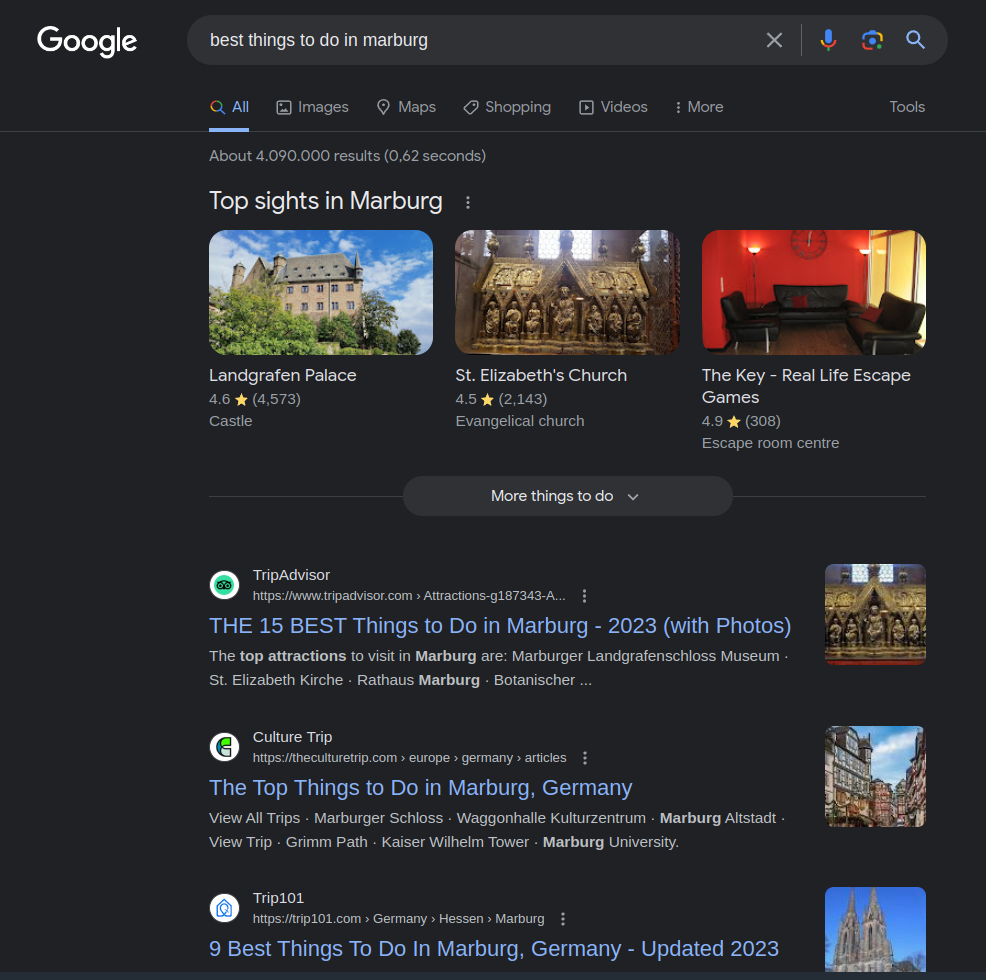Open the More search categories dropdown
The width and height of the screenshot is (986, 980).
[x=698, y=107]
